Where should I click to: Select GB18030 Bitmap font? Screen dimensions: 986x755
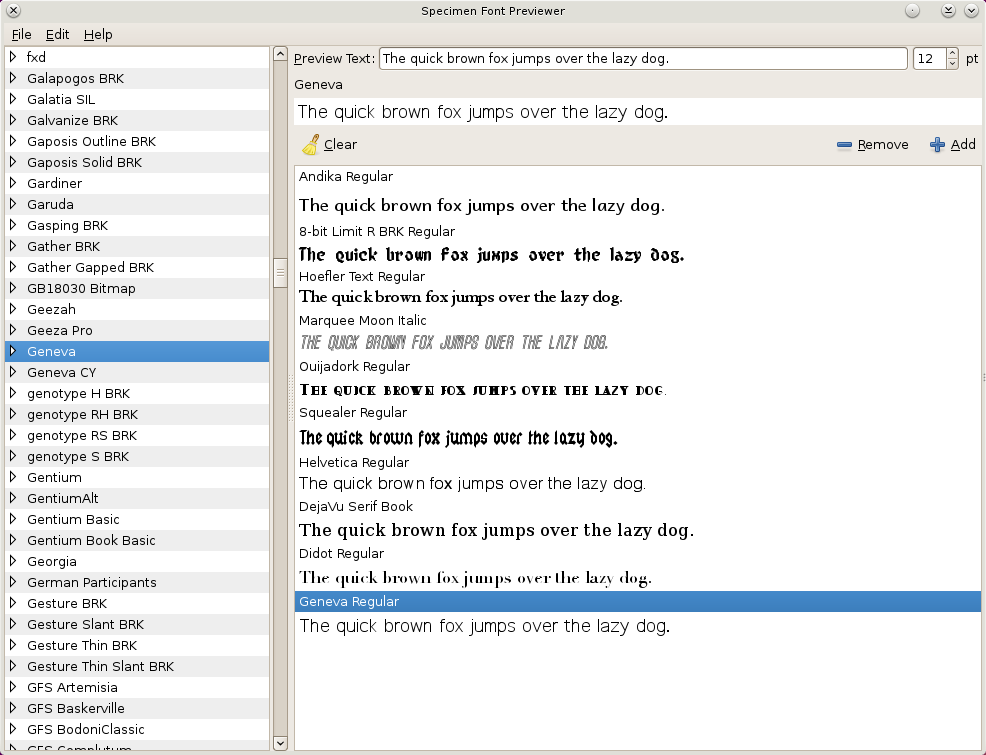point(137,289)
